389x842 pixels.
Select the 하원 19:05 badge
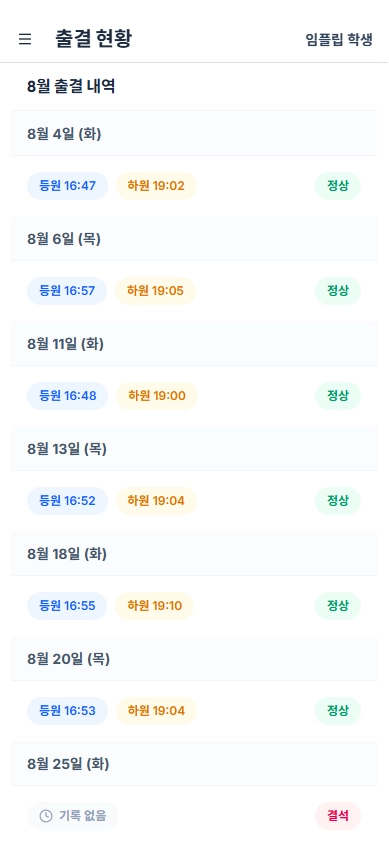tap(156, 291)
